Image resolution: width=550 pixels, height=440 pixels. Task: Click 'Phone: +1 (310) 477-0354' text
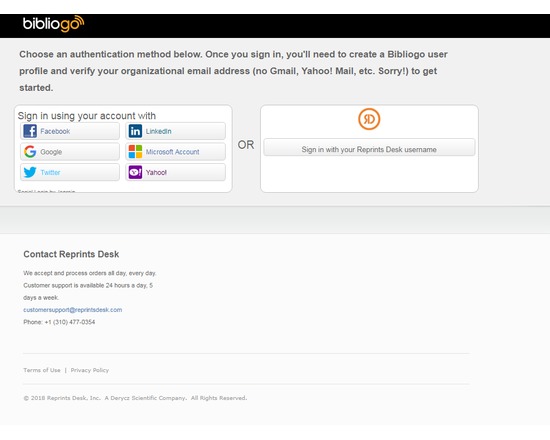click(59, 322)
